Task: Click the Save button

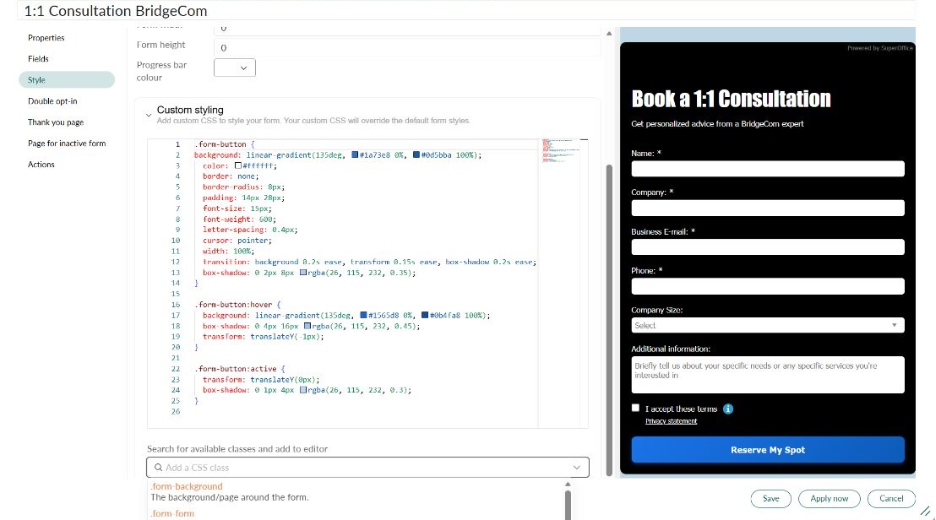Action: pos(770,498)
